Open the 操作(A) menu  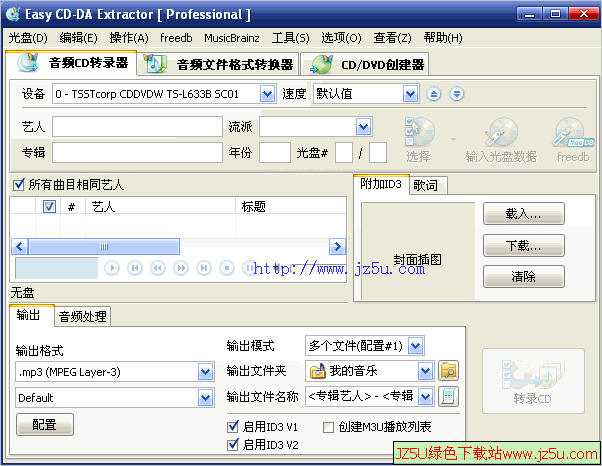coord(129,38)
